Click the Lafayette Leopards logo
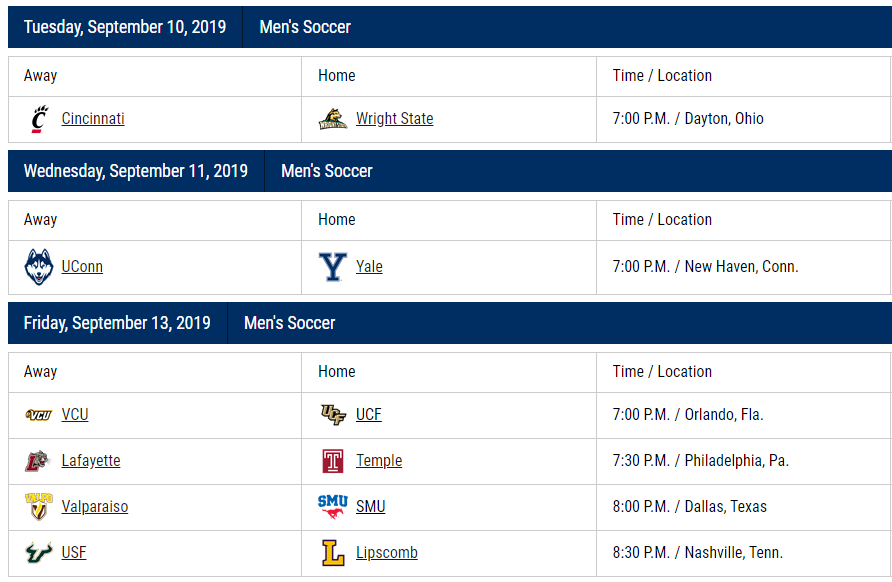892x582 pixels. point(39,461)
